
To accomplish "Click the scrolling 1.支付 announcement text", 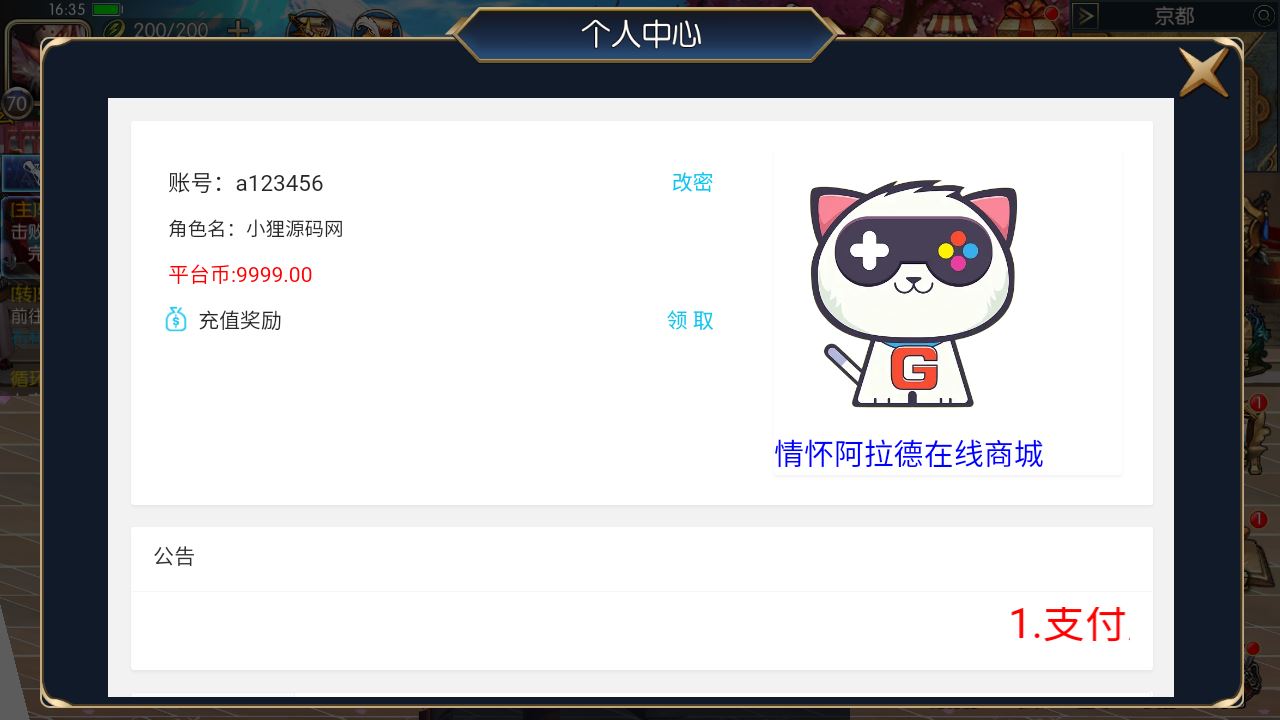I will point(1069,624).
